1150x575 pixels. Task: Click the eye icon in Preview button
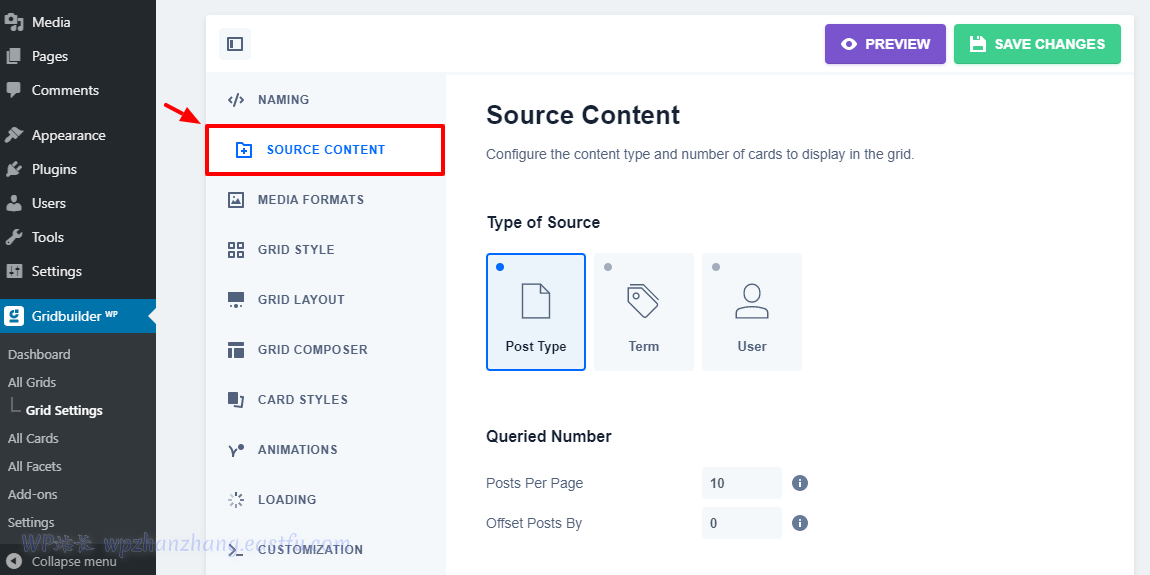point(849,44)
